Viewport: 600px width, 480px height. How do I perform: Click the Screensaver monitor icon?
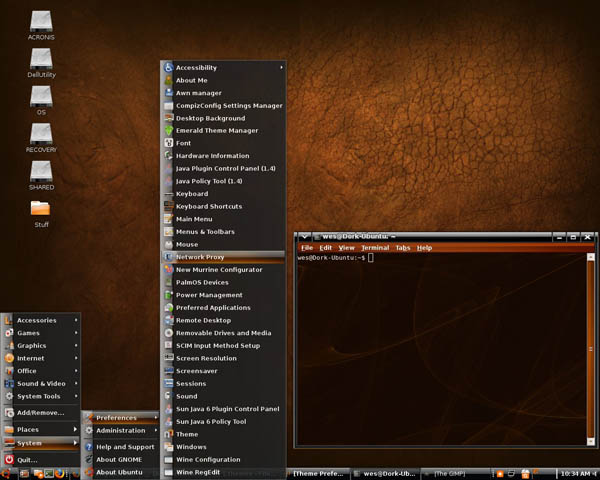(x=169, y=371)
